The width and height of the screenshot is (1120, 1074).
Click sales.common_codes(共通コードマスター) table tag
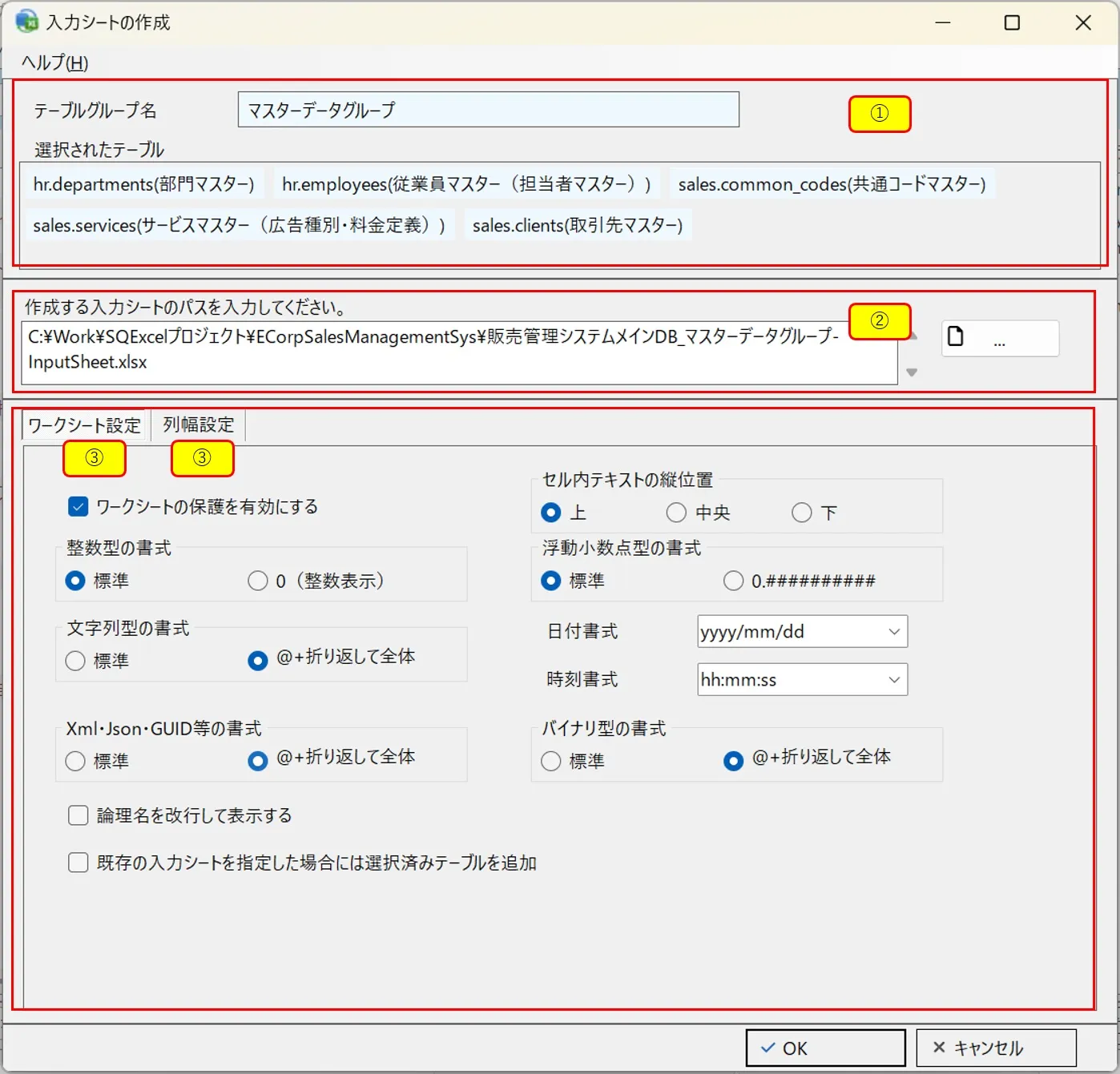coord(832,184)
